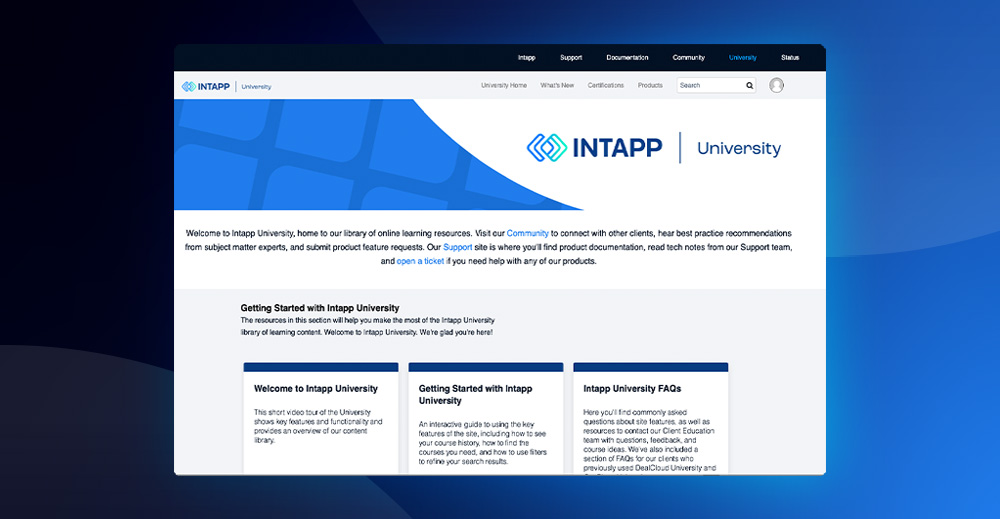Click text 'An interactive guide to using the key'
The image size is (1000, 519).
pos(476,425)
